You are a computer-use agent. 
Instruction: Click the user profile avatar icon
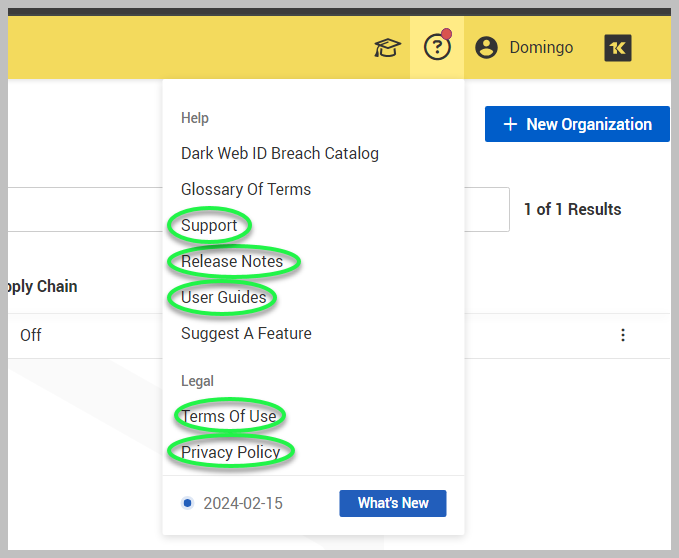(487, 48)
